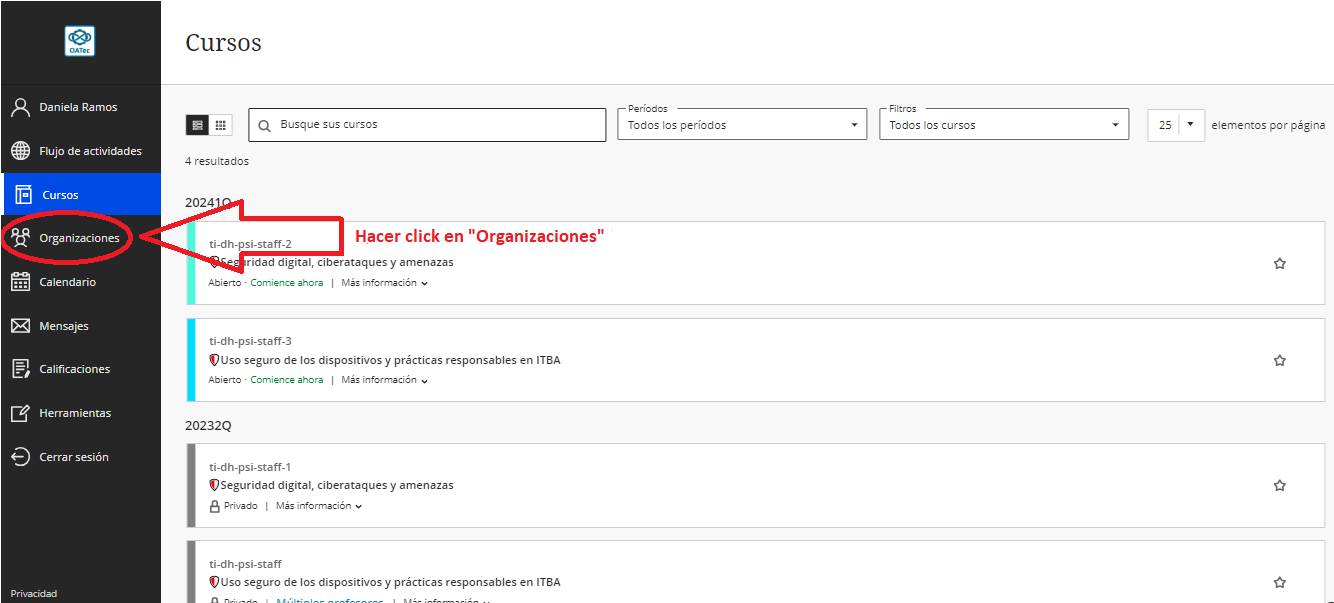Screen dimensions: 1334x603
Task: Open the Filtros Todos los cursos dropdown
Action: 1003,125
